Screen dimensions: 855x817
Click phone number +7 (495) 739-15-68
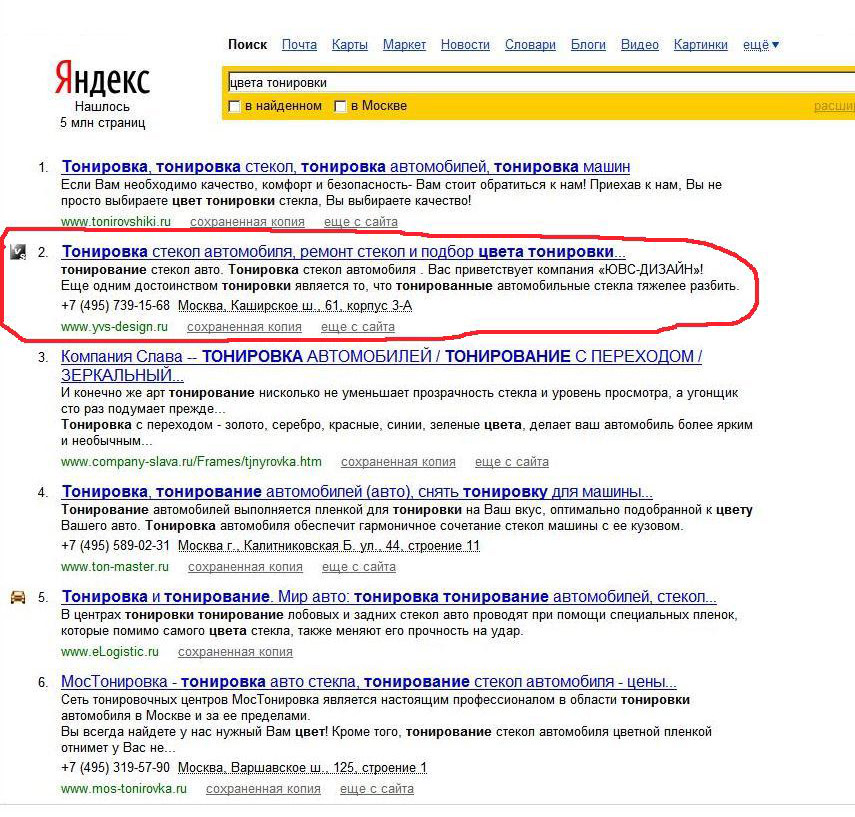116,306
